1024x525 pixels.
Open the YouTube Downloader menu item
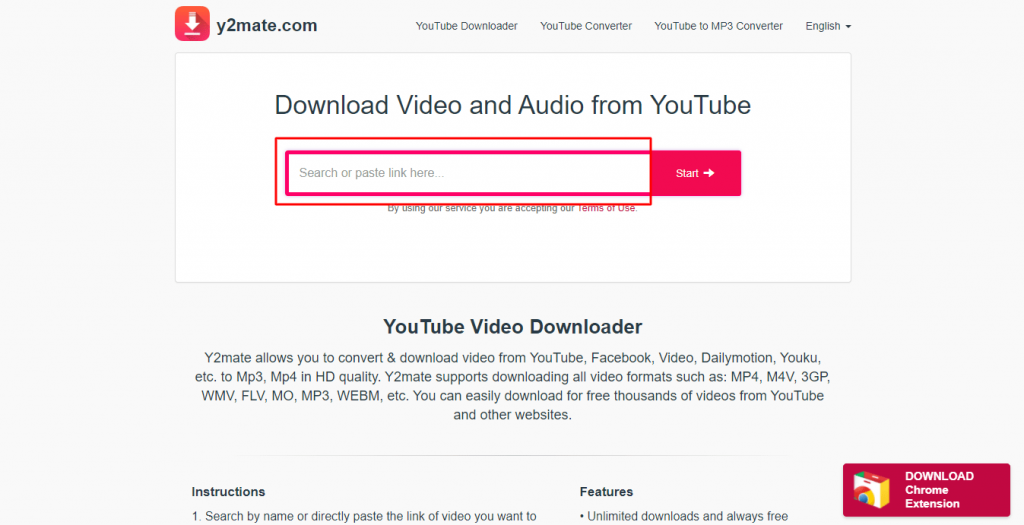pyautogui.click(x=466, y=26)
